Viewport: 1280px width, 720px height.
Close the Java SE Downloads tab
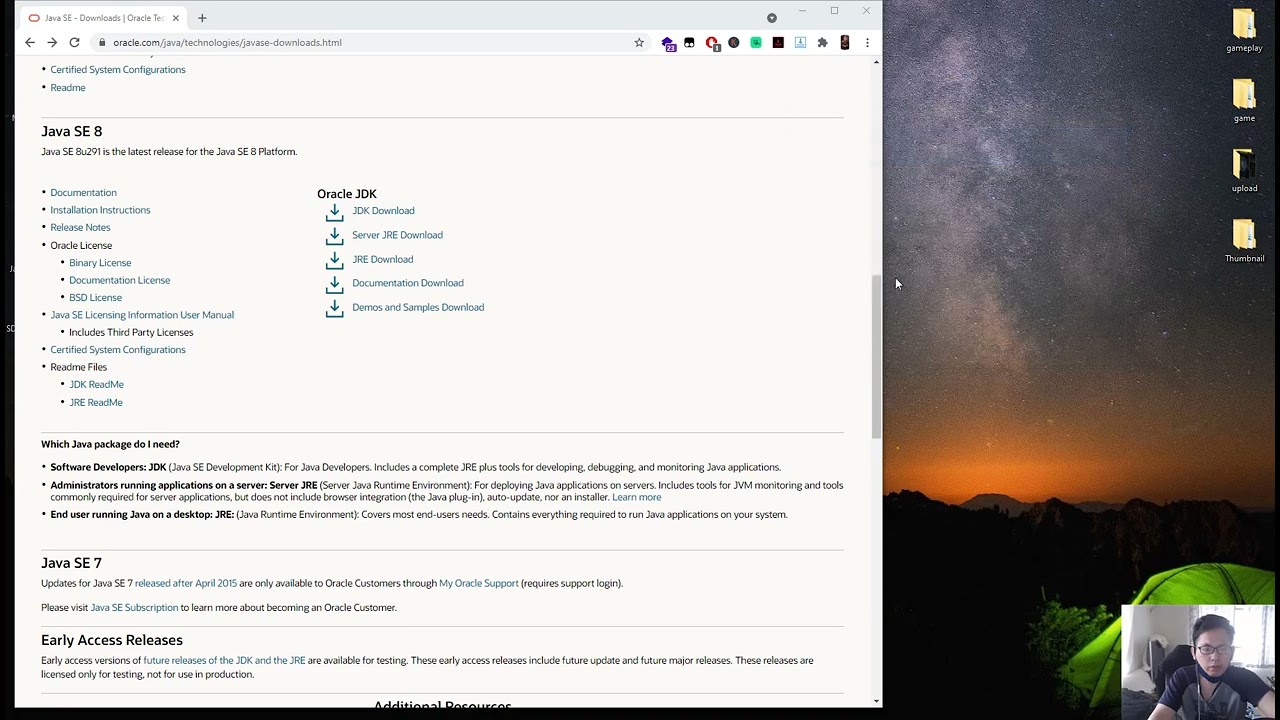point(176,17)
